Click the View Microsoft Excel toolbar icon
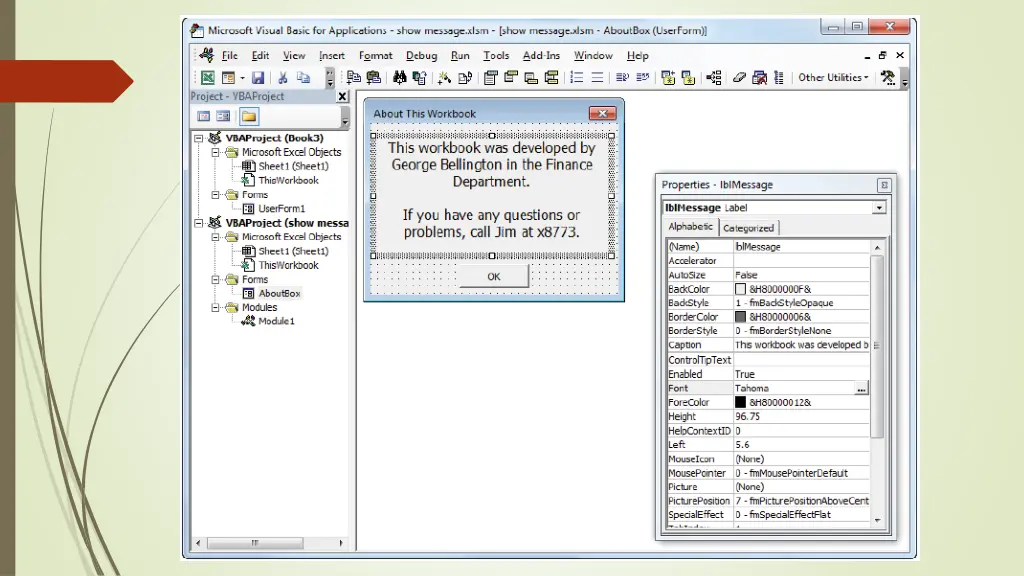 coord(208,78)
